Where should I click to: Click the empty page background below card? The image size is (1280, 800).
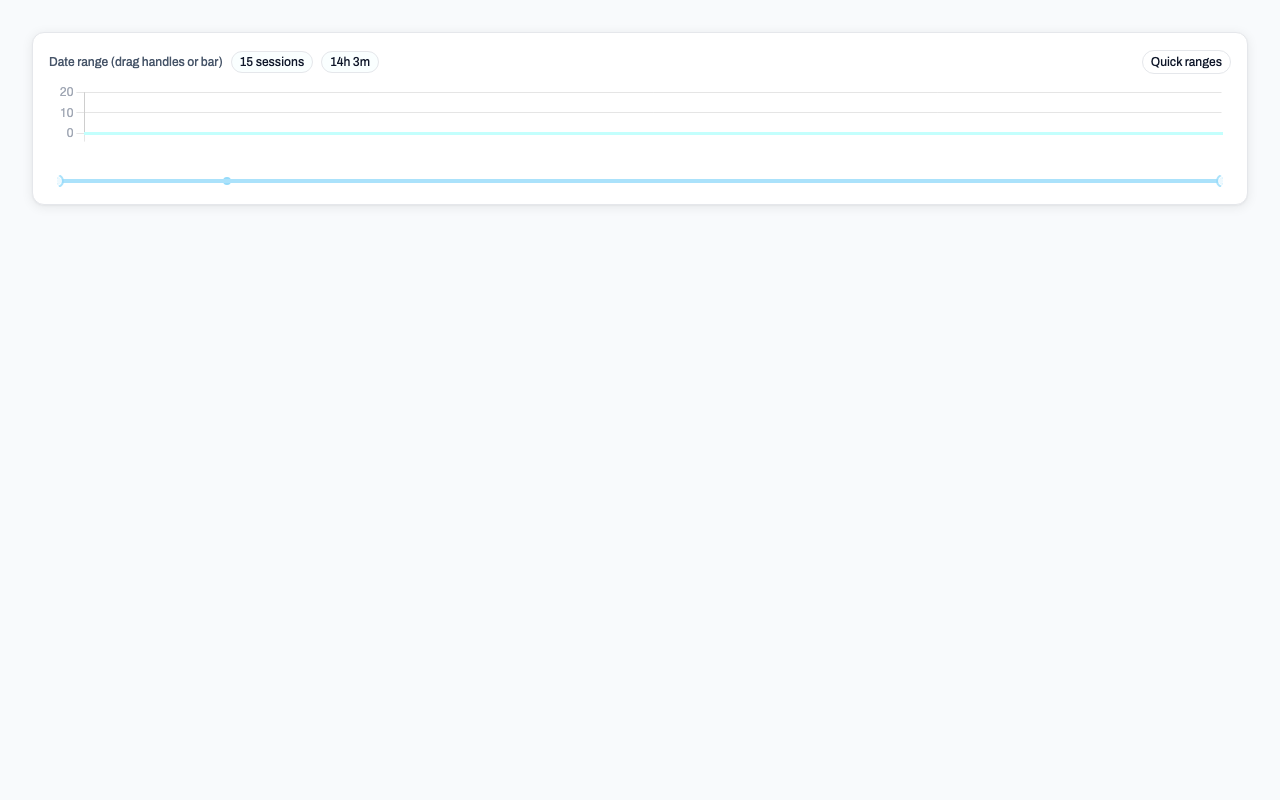(x=640, y=500)
